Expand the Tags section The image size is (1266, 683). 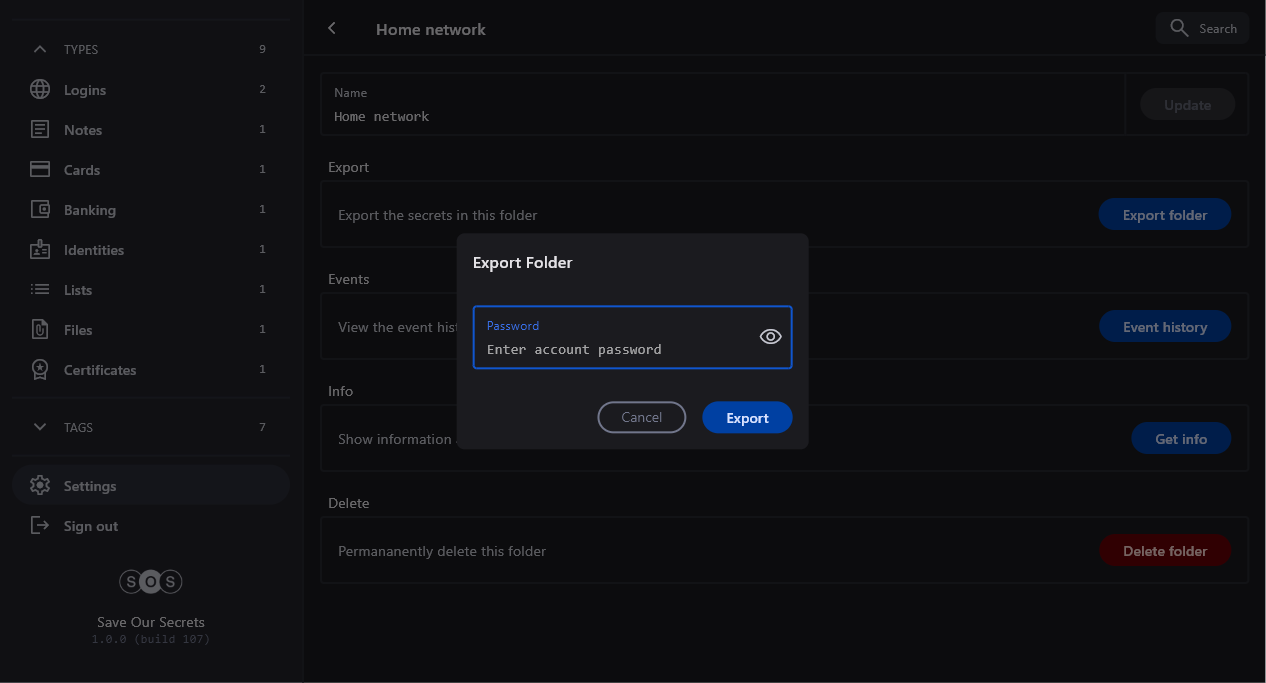[x=40, y=427]
